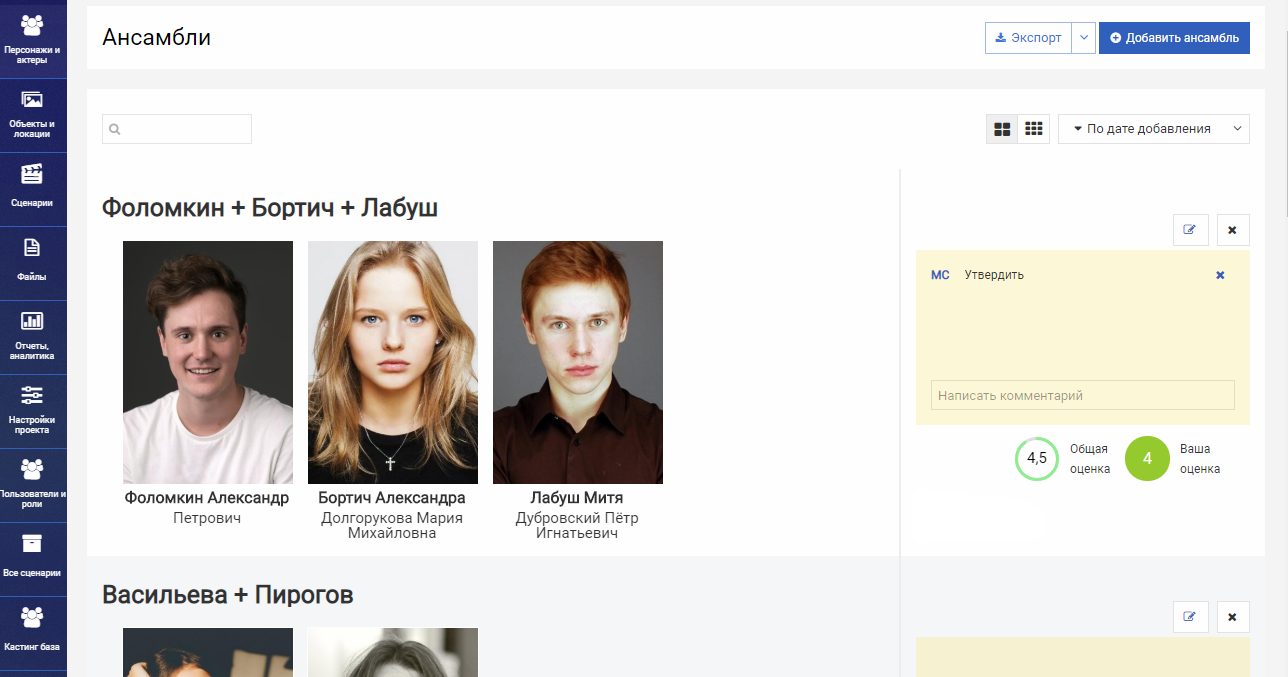Image resolution: width=1288 pixels, height=677 pixels.
Task: Click the Ансамбли page title
Action: pyautogui.click(x=157, y=38)
